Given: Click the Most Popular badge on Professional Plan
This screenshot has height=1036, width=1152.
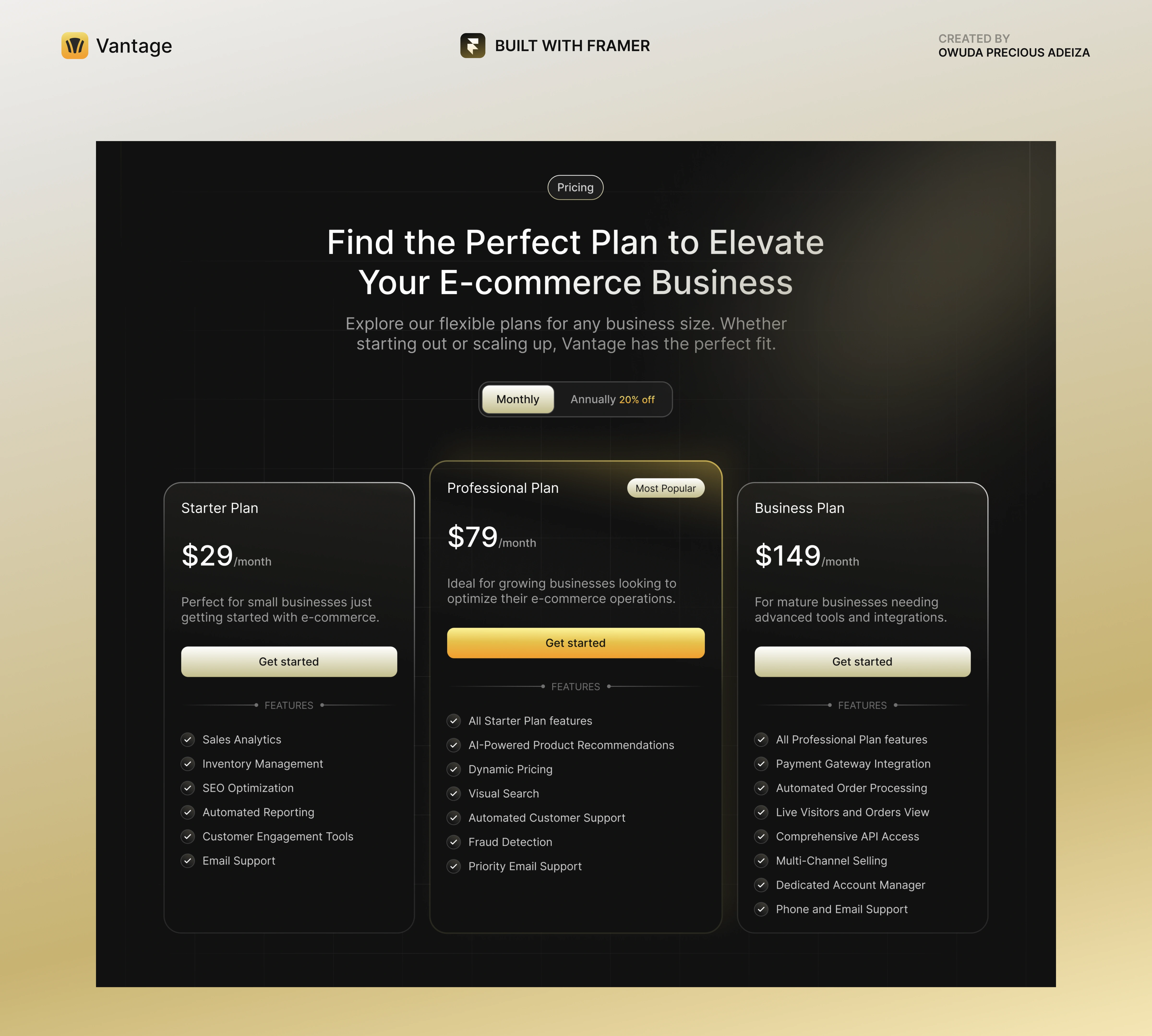Looking at the screenshot, I should click(x=664, y=488).
